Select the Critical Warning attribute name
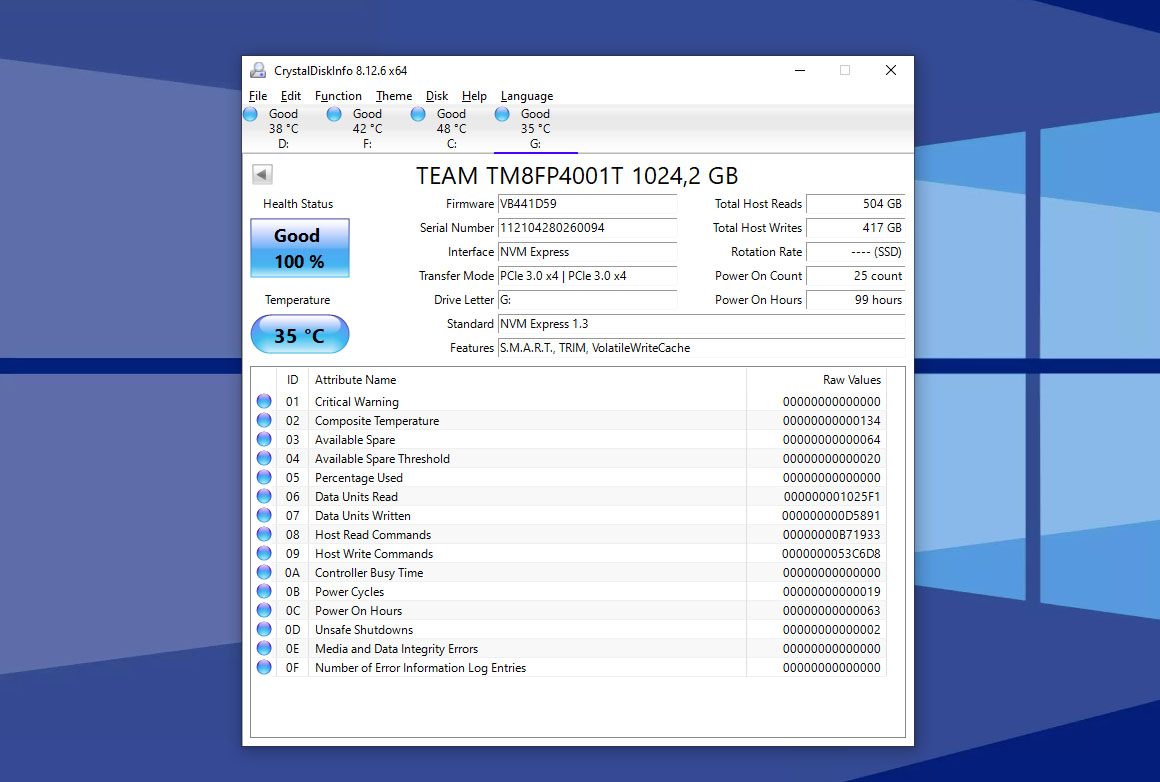This screenshot has width=1160, height=782. pyautogui.click(x=357, y=402)
